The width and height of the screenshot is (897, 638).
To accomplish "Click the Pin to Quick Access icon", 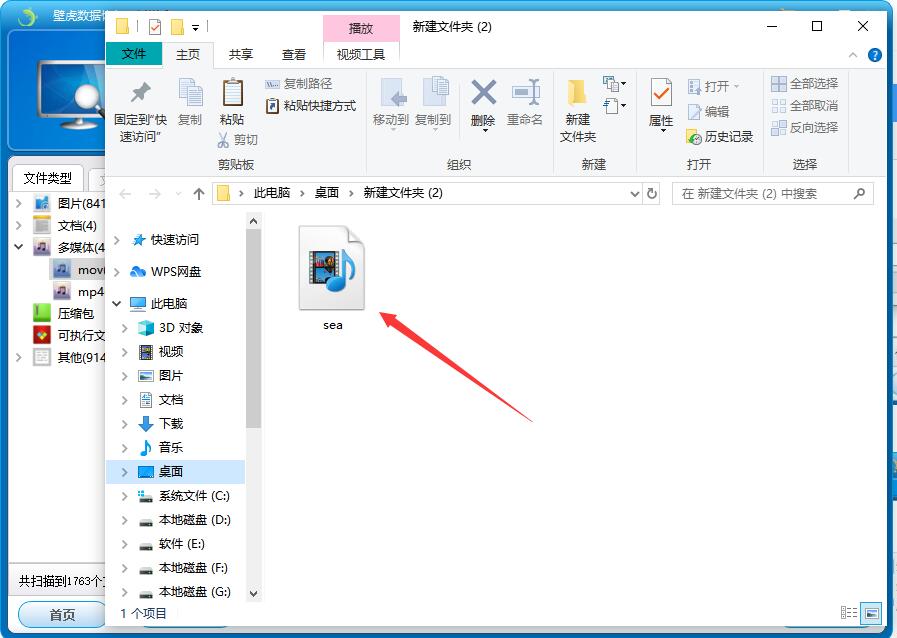I will click(x=140, y=95).
